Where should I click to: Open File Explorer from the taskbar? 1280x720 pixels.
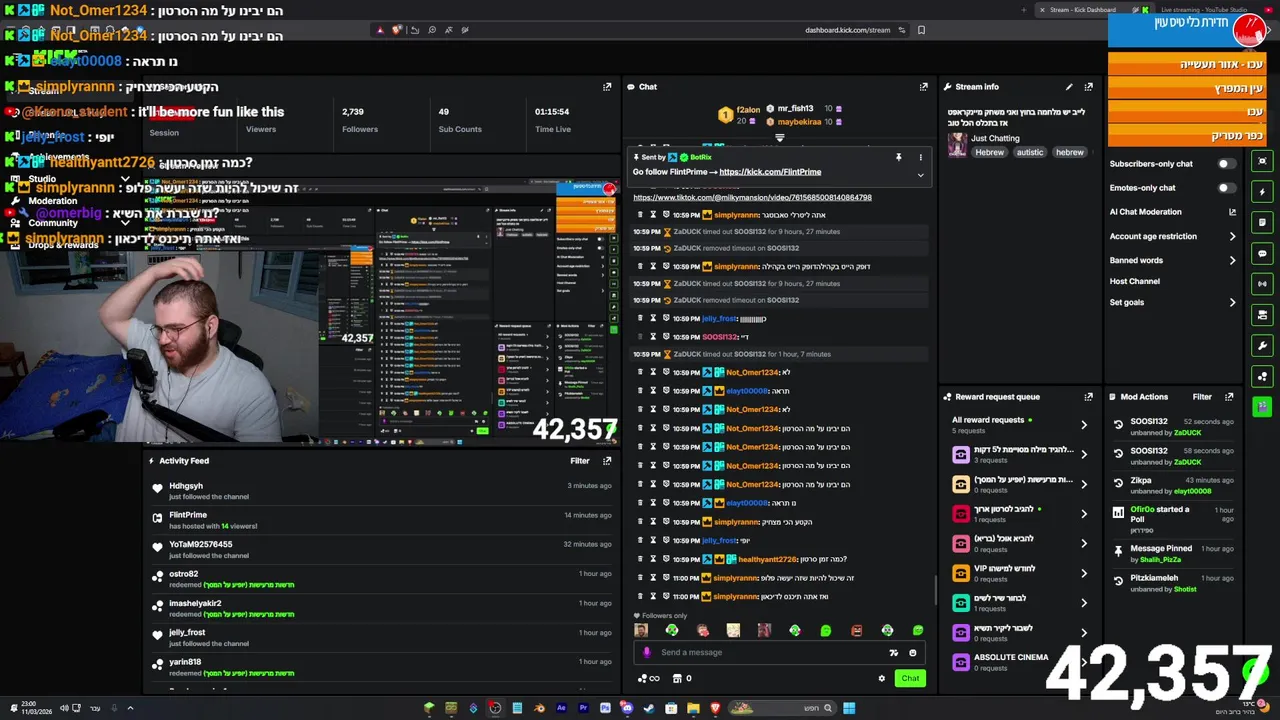click(693, 708)
